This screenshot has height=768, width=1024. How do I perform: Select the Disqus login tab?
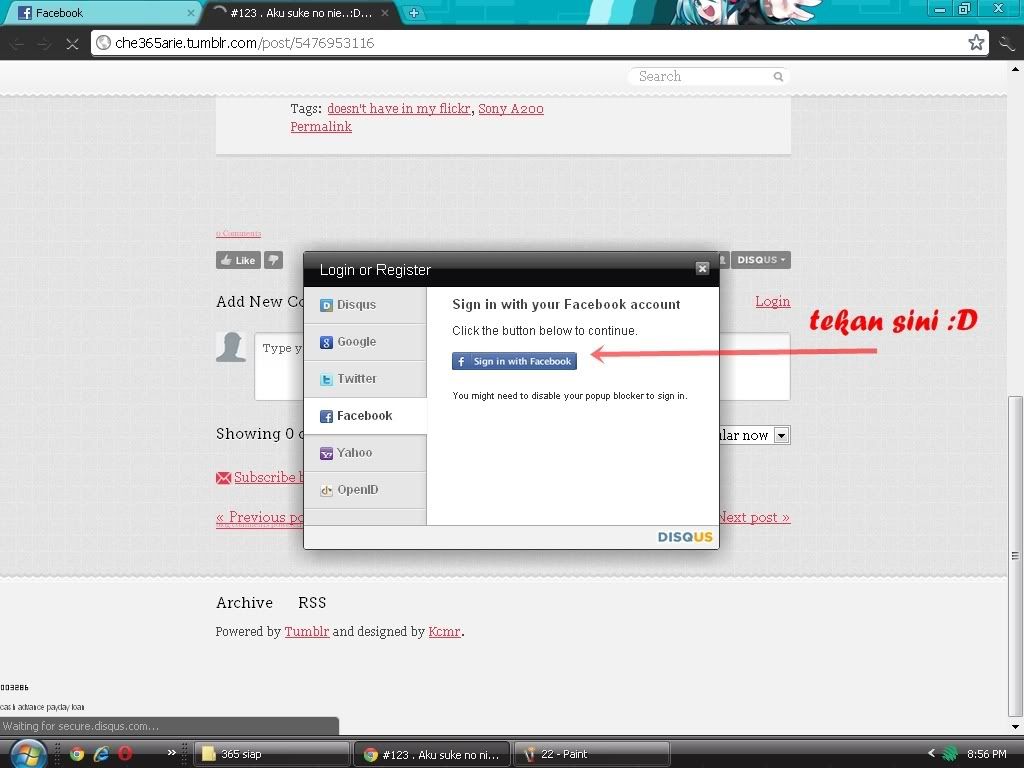click(365, 305)
